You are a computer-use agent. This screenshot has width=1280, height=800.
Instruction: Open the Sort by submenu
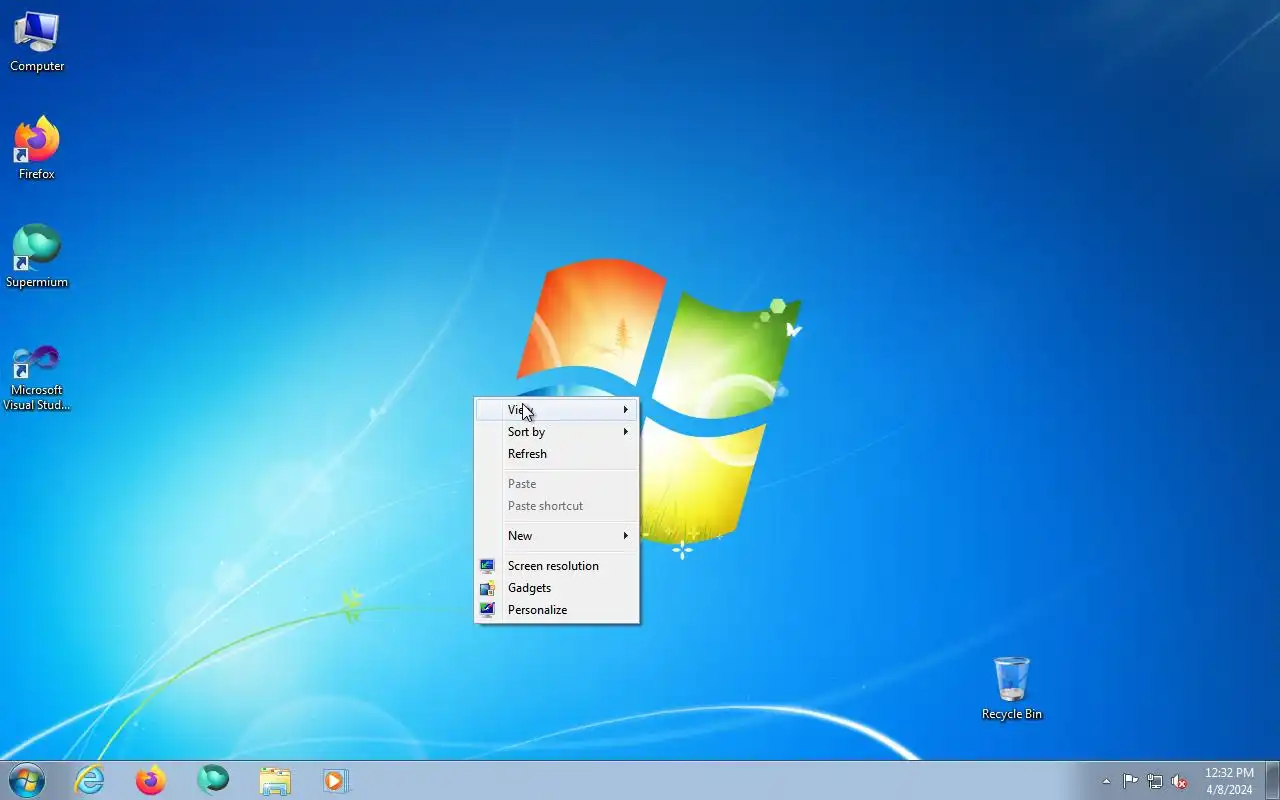tap(556, 432)
